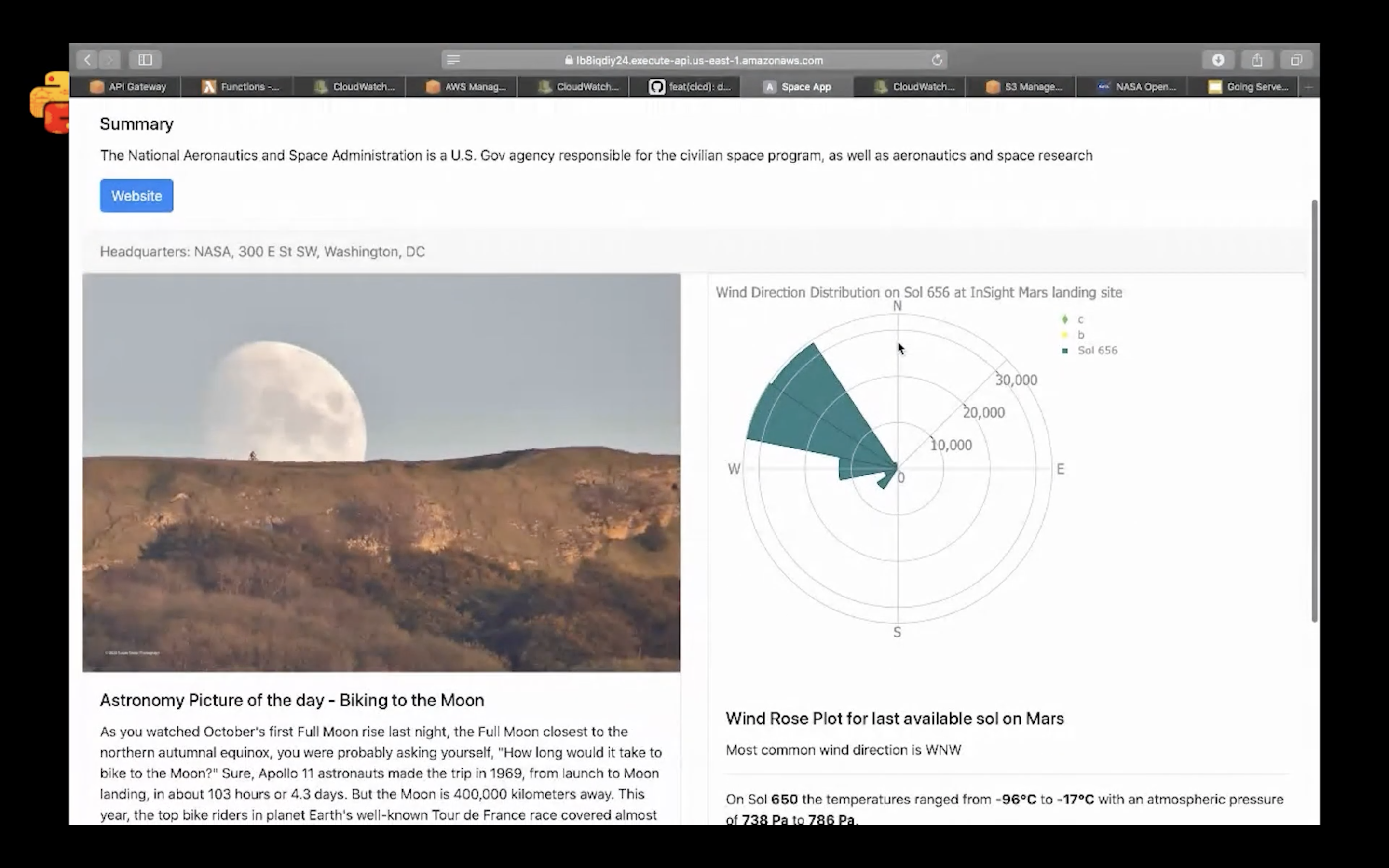Click the page vertical scrollbar

pos(1314,410)
